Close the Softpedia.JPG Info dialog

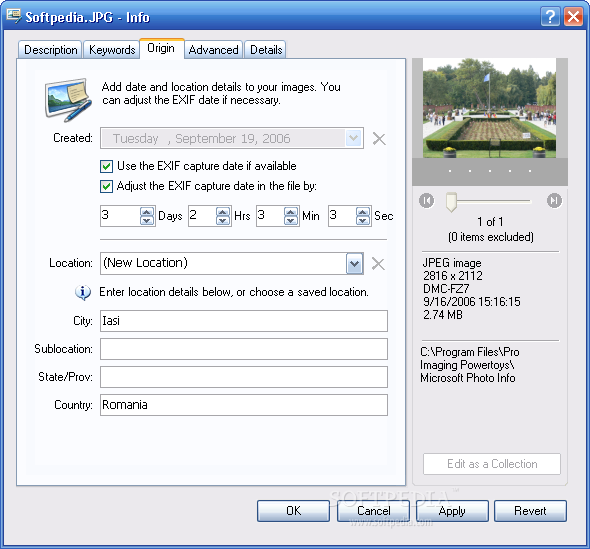pyautogui.click(x=573, y=17)
